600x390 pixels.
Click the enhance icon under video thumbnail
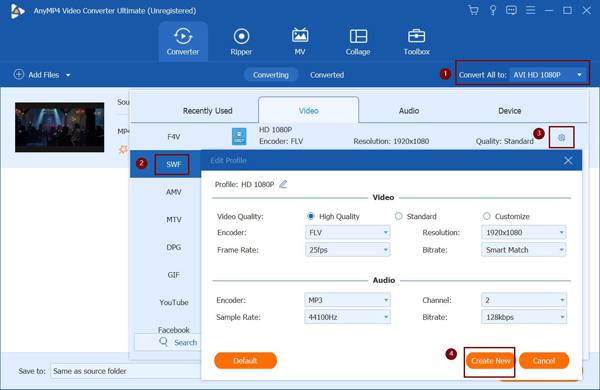pyautogui.click(x=123, y=150)
